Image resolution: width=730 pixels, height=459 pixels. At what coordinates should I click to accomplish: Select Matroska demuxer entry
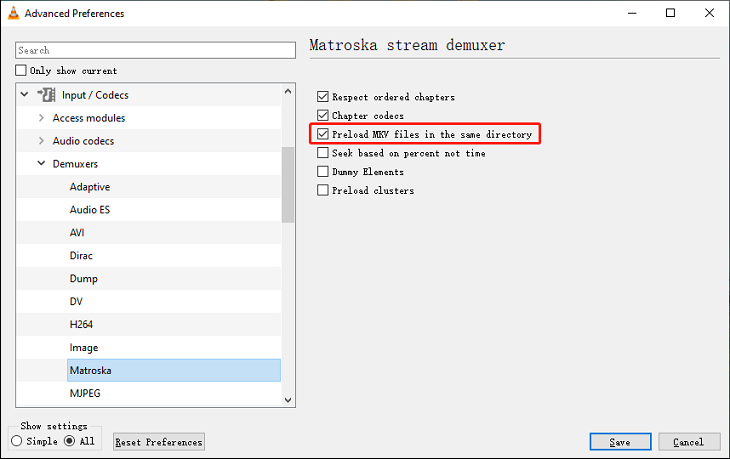tap(174, 370)
